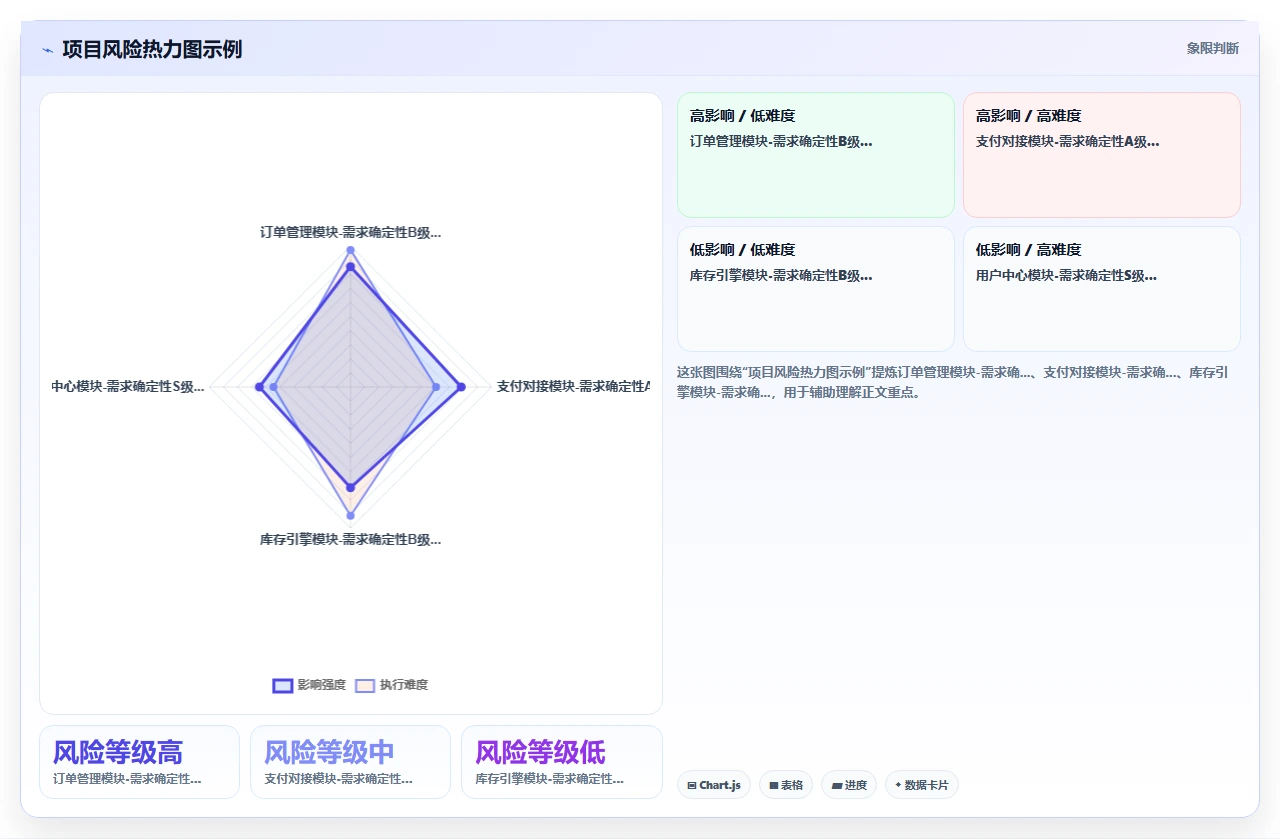
Task: Open the 高影响 / 高难度 quadrant card
Action: (1102, 155)
